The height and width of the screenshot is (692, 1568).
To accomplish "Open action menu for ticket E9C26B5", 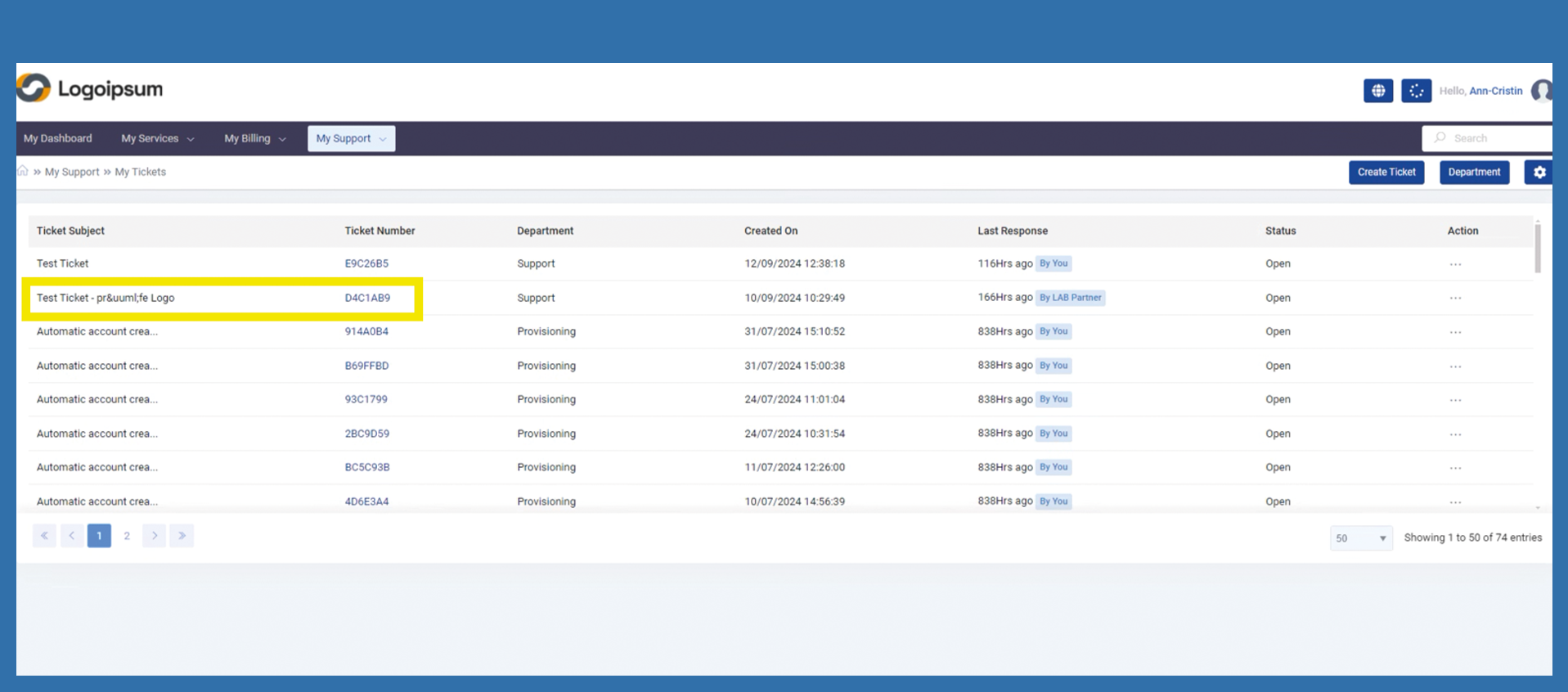I will point(1455,264).
